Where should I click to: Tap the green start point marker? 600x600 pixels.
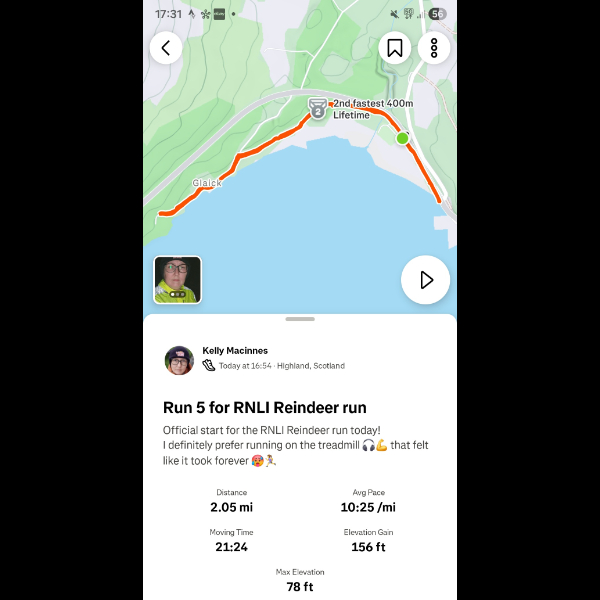[x=402, y=138]
